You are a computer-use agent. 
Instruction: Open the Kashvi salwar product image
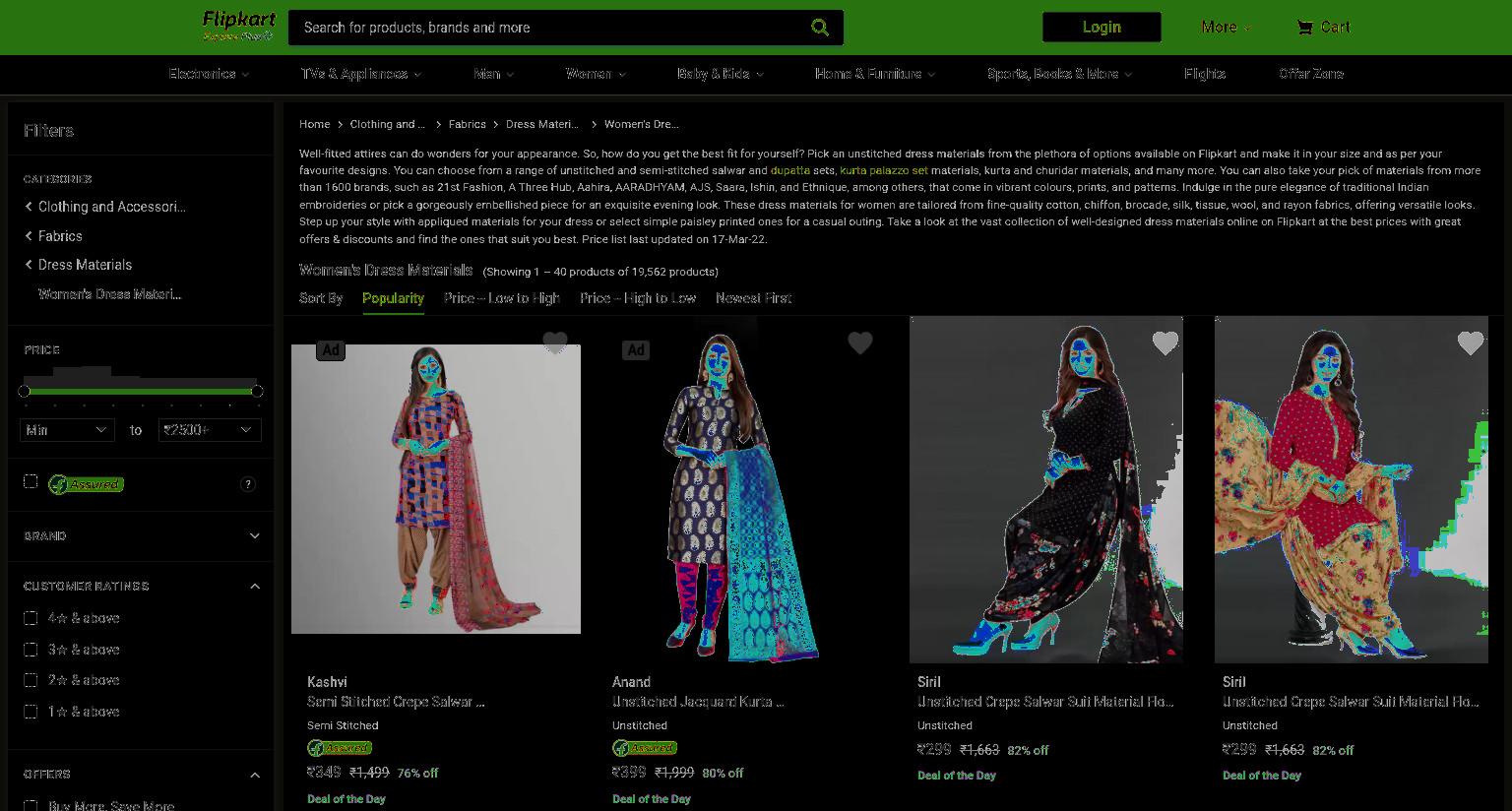click(436, 489)
